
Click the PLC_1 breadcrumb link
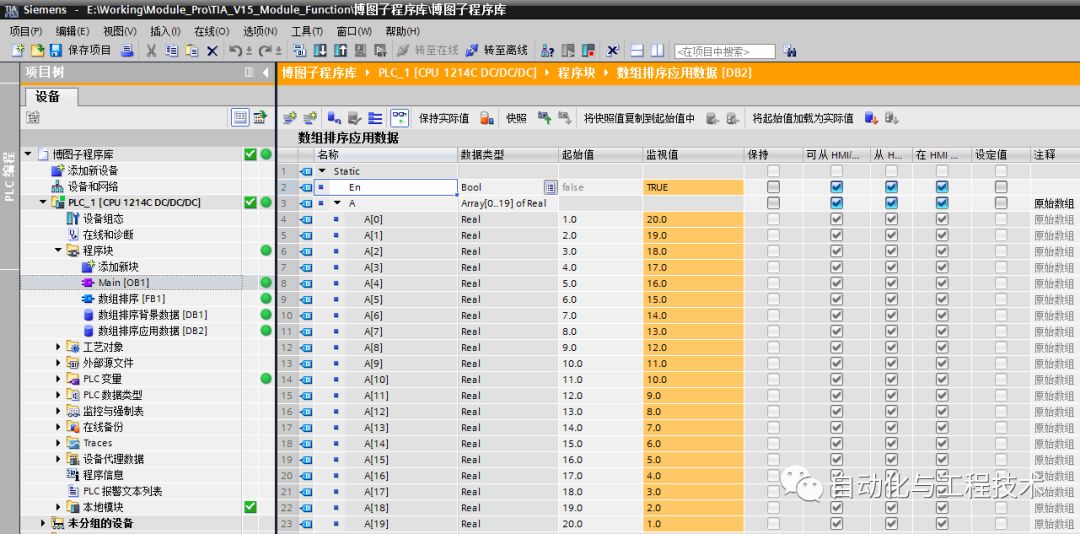coord(457,73)
